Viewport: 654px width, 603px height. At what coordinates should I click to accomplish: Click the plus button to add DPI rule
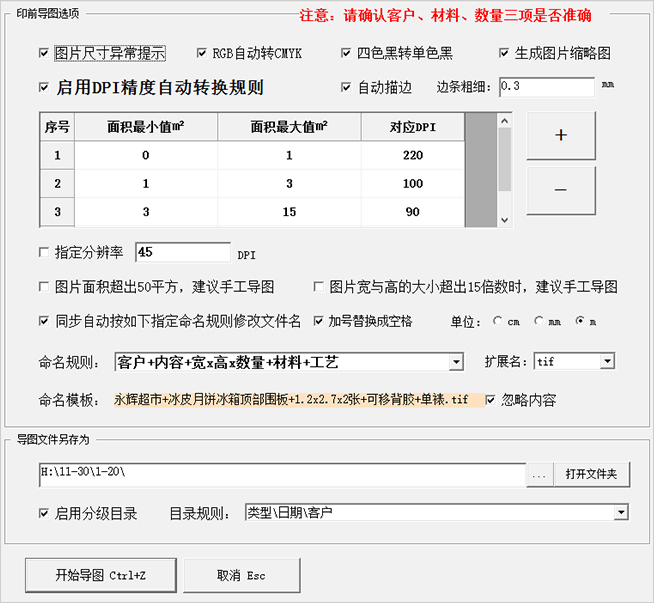click(560, 136)
